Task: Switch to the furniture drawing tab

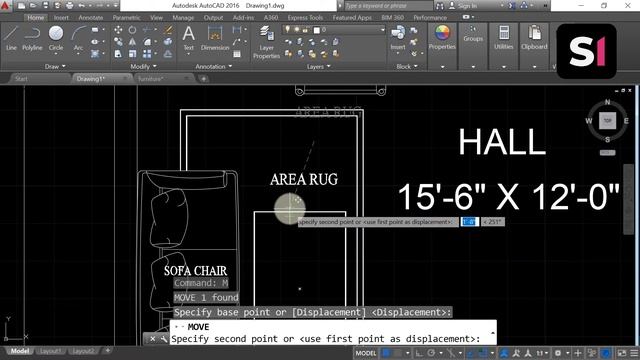Action: [x=162, y=78]
